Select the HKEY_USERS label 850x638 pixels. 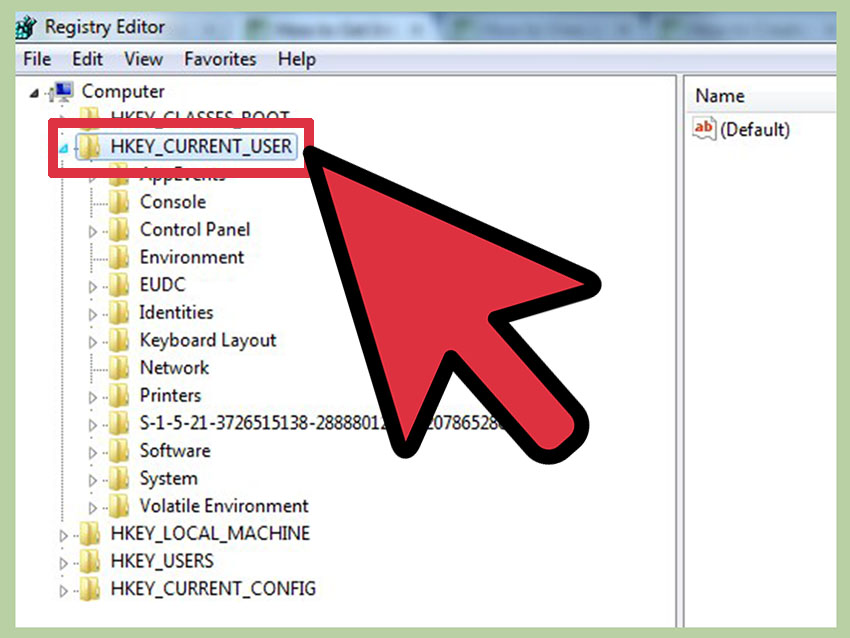(x=162, y=561)
